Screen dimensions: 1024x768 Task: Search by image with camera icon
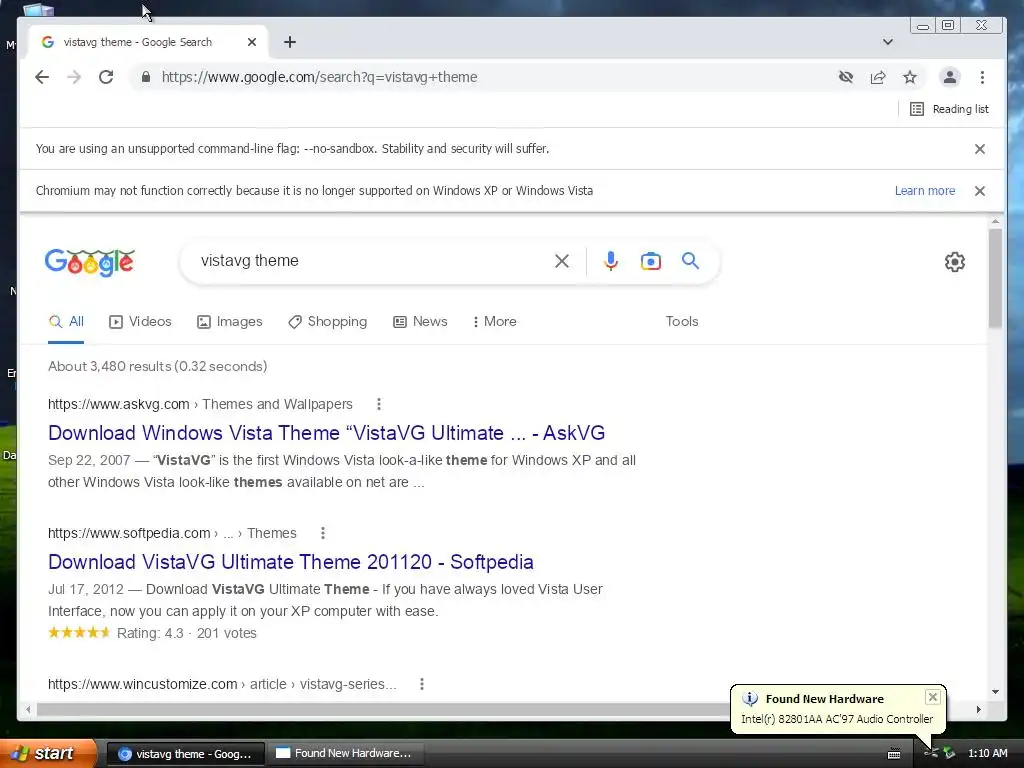tap(650, 261)
